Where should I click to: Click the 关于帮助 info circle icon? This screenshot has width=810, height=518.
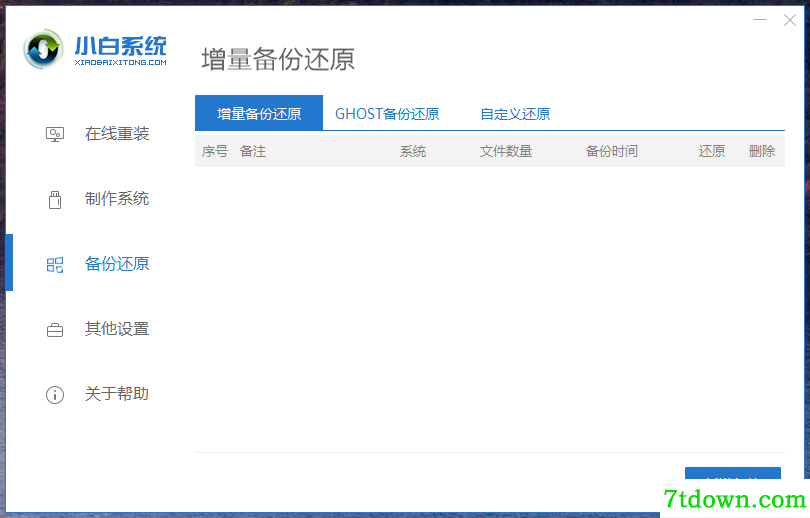[55, 395]
